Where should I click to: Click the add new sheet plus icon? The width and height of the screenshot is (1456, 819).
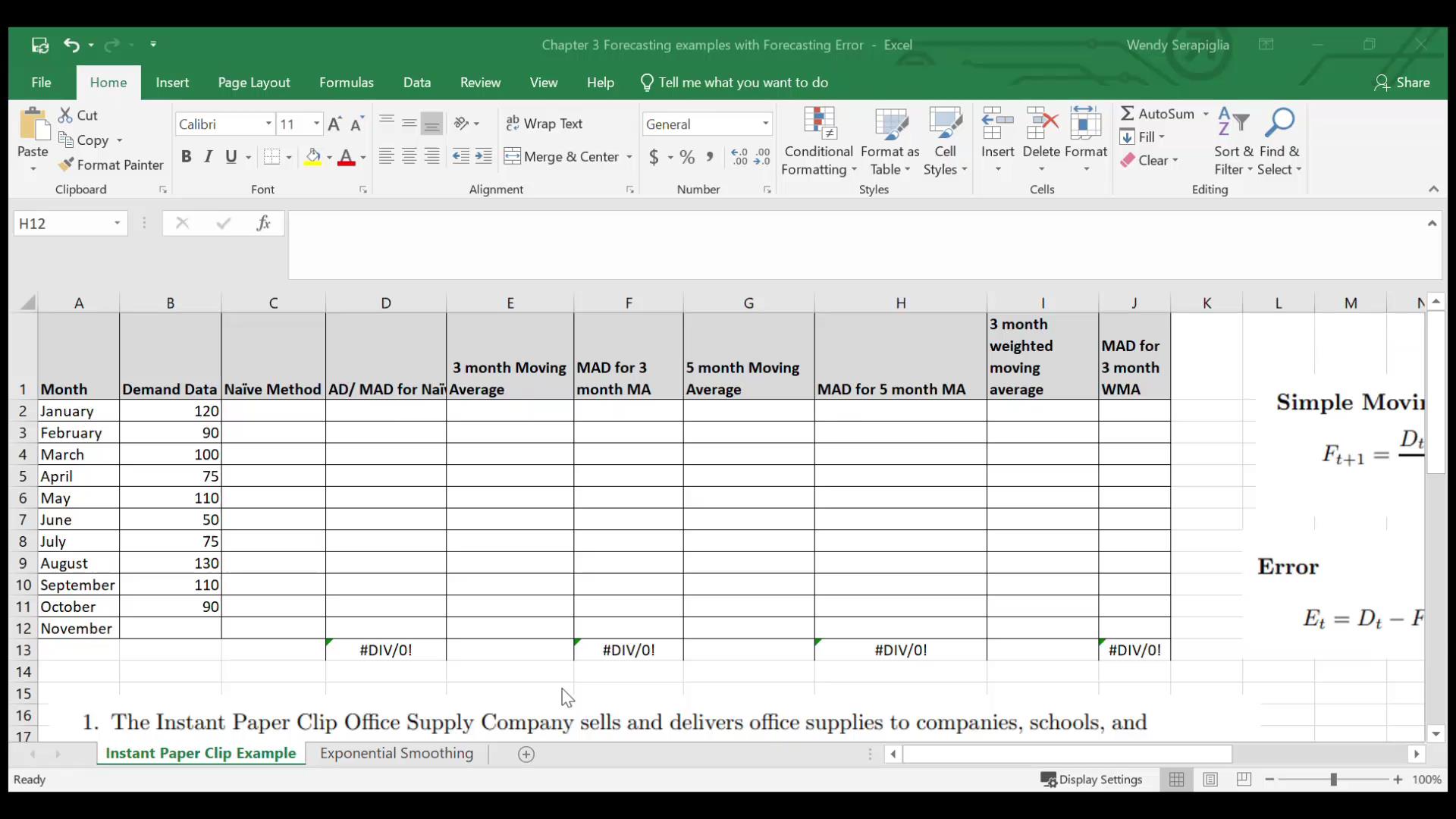tap(526, 754)
